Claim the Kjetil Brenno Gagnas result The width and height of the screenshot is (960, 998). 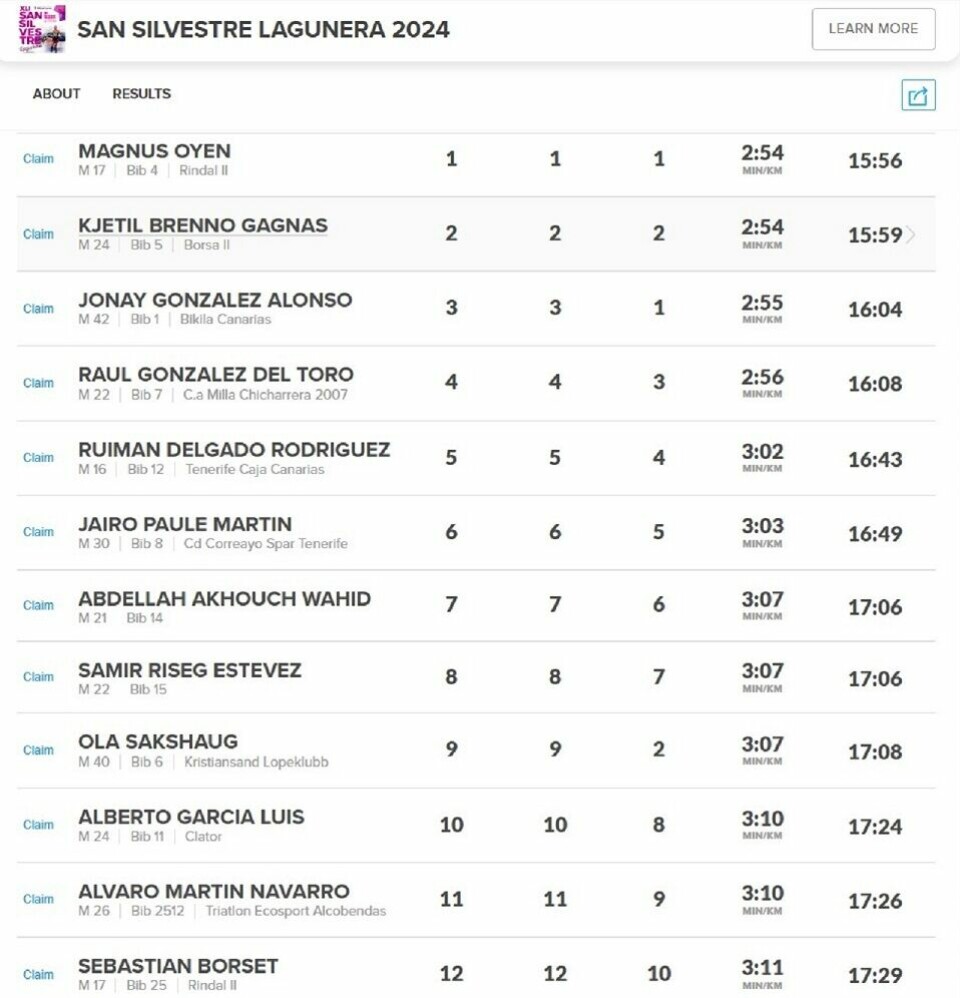coord(38,234)
